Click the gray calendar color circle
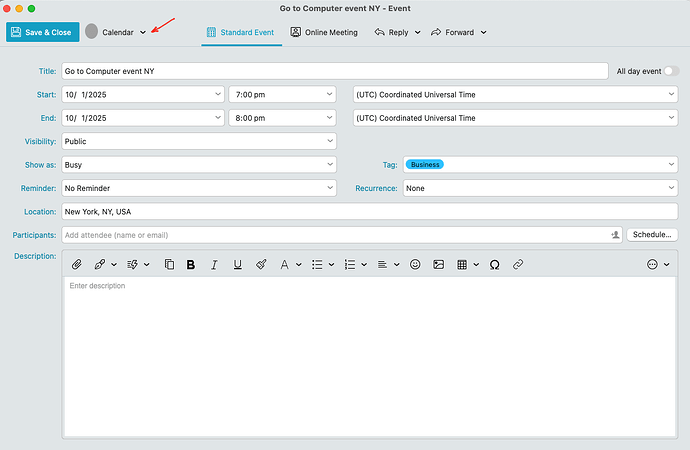690x450 pixels. pyautogui.click(x=92, y=31)
